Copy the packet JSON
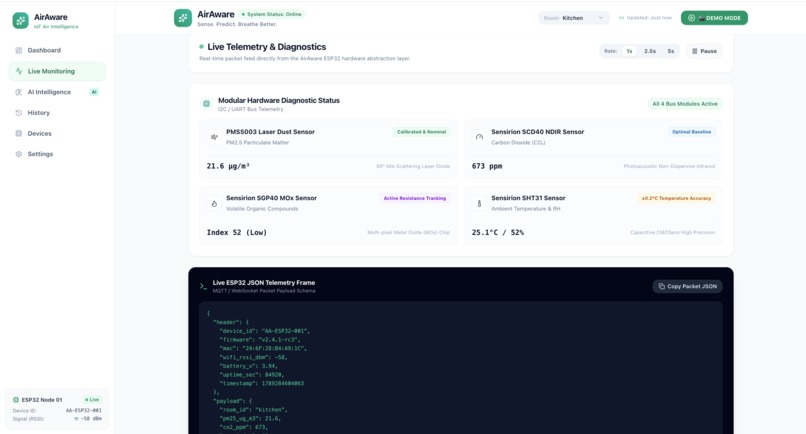This screenshot has width=806, height=434. [687, 286]
